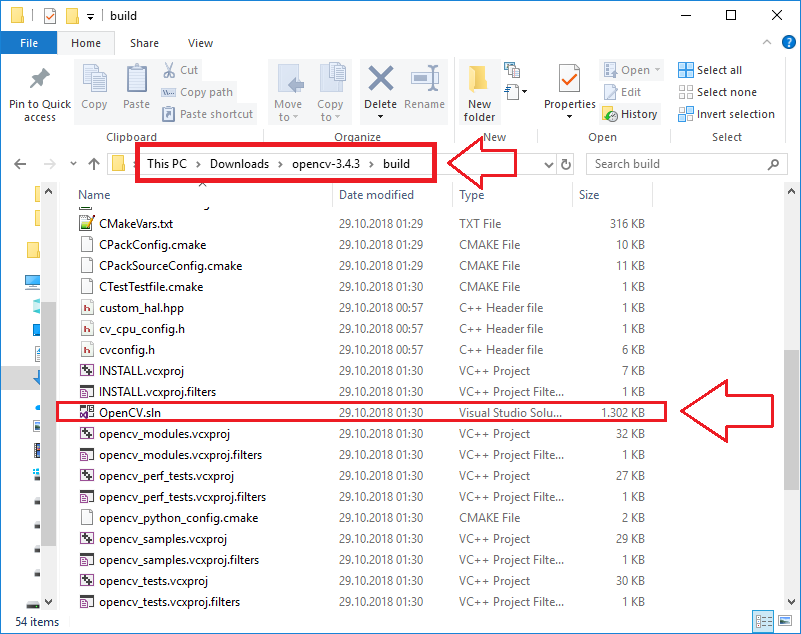Select cvconfig.h in the file list
Viewport: 801px width, 634px height.
pyautogui.click(x=361, y=349)
